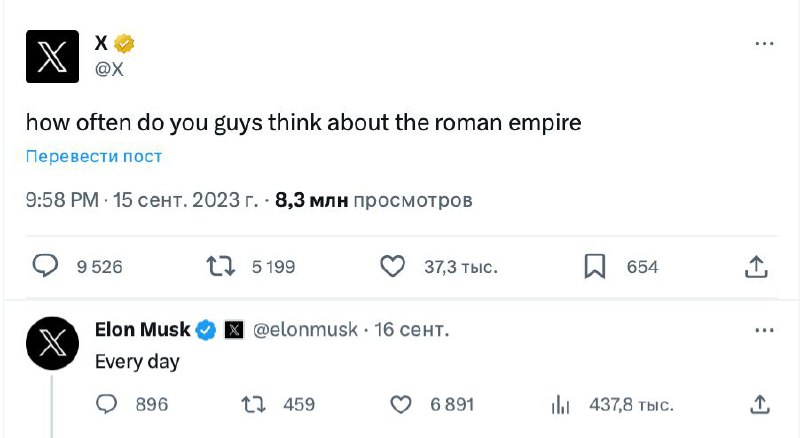Click the gold verified badge next to X
The width and height of the screenshot is (800, 438).
click(125, 43)
